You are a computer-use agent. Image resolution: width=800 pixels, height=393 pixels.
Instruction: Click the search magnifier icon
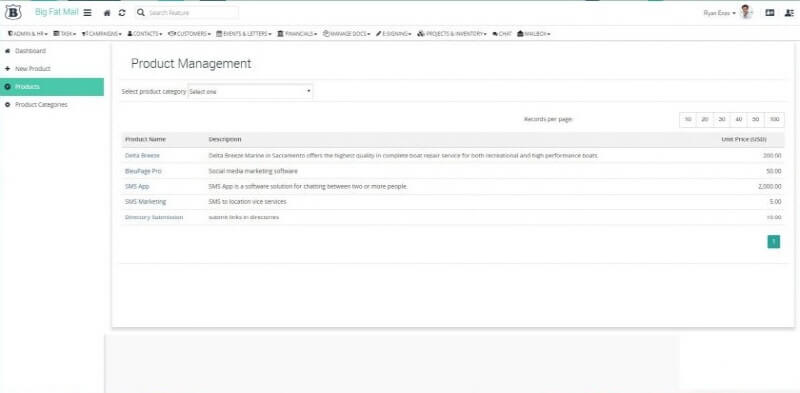tap(141, 13)
